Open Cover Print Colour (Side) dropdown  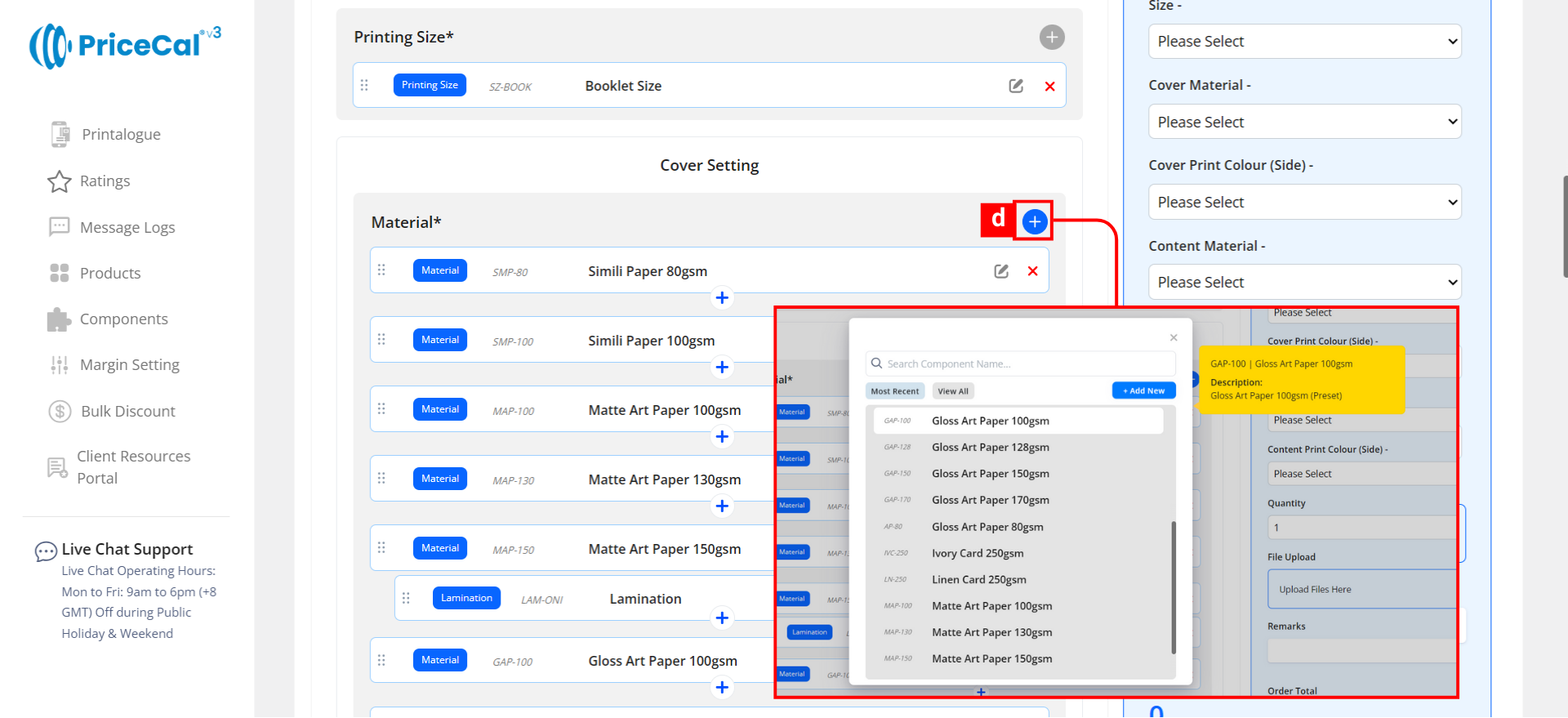click(x=1303, y=202)
